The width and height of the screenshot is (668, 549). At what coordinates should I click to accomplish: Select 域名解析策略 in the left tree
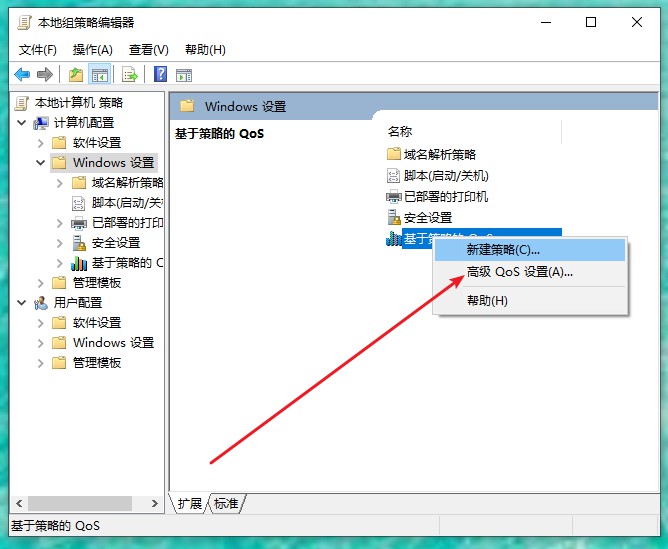[x=127, y=182]
